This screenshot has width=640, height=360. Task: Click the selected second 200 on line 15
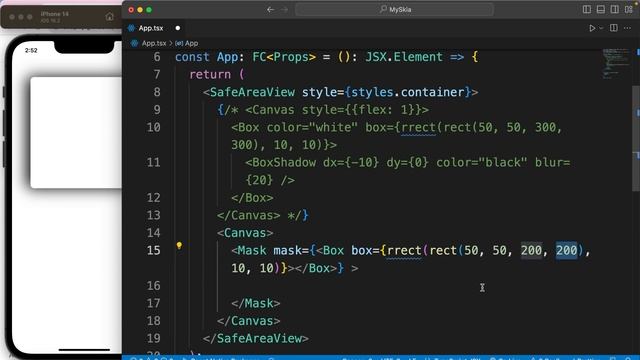coord(567,250)
